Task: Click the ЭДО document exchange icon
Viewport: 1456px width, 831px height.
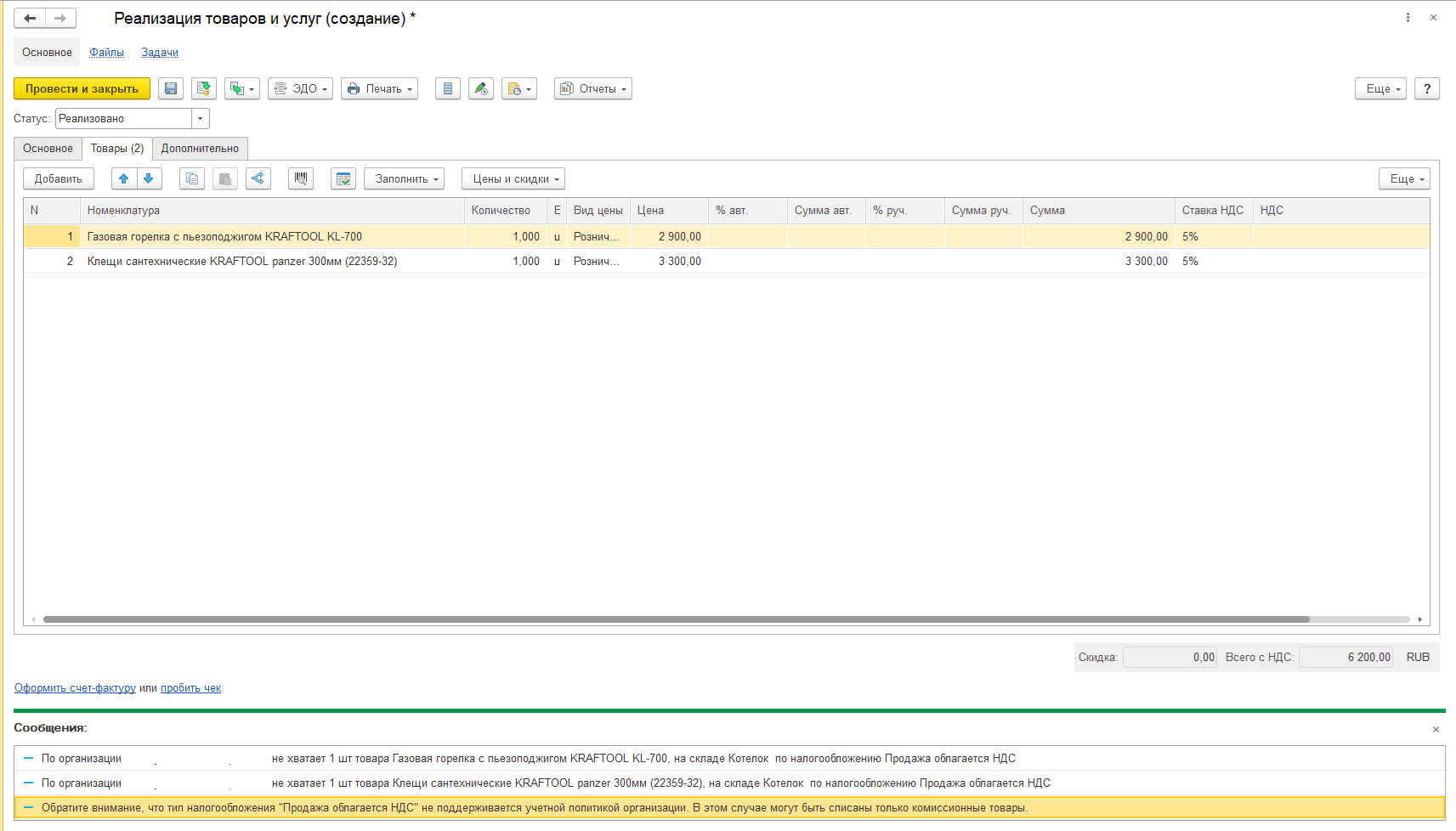Action: click(x=280, y=88)
